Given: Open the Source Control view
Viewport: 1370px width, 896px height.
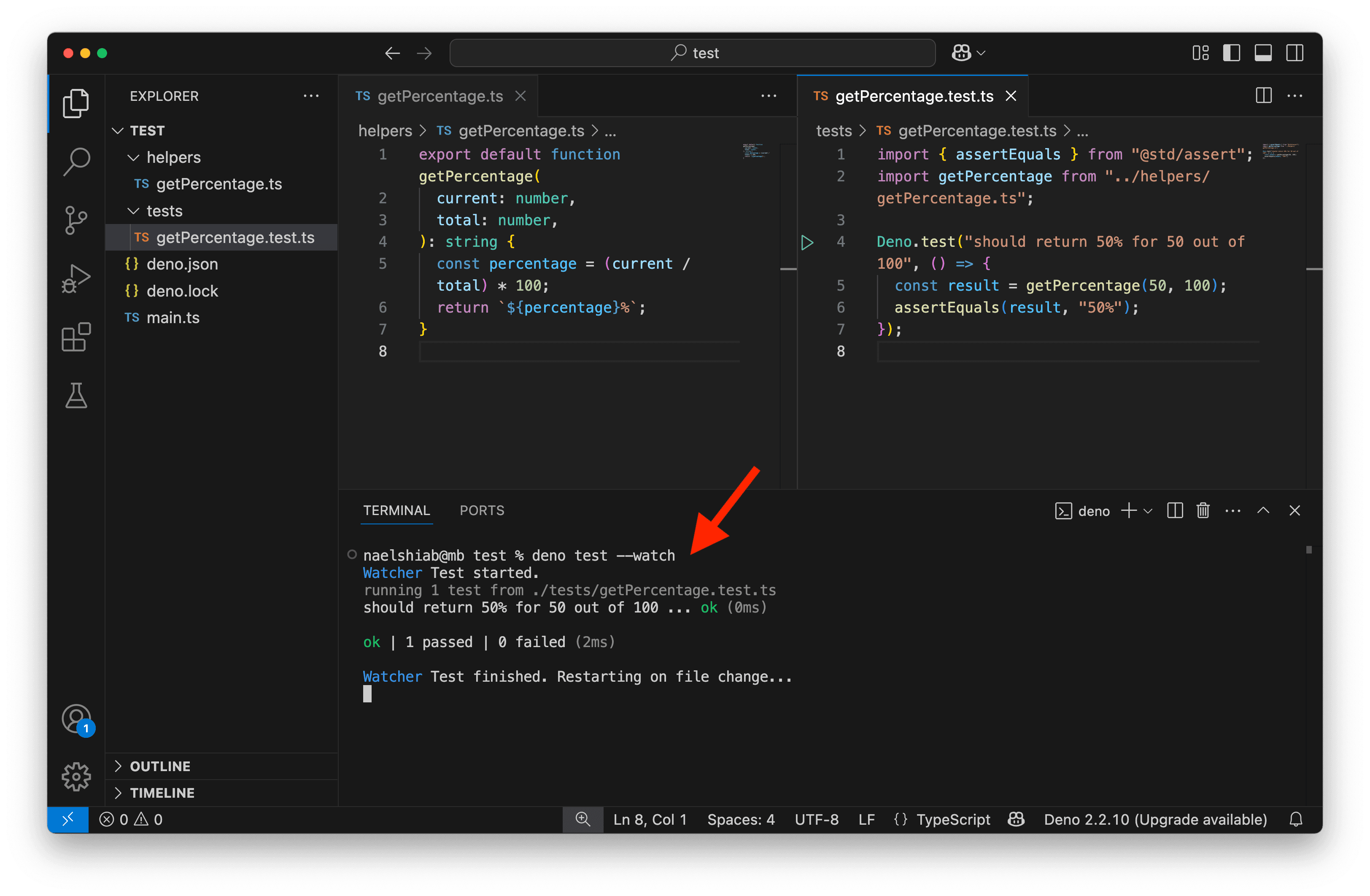Looking at the screenshot, I should point(76,220).
